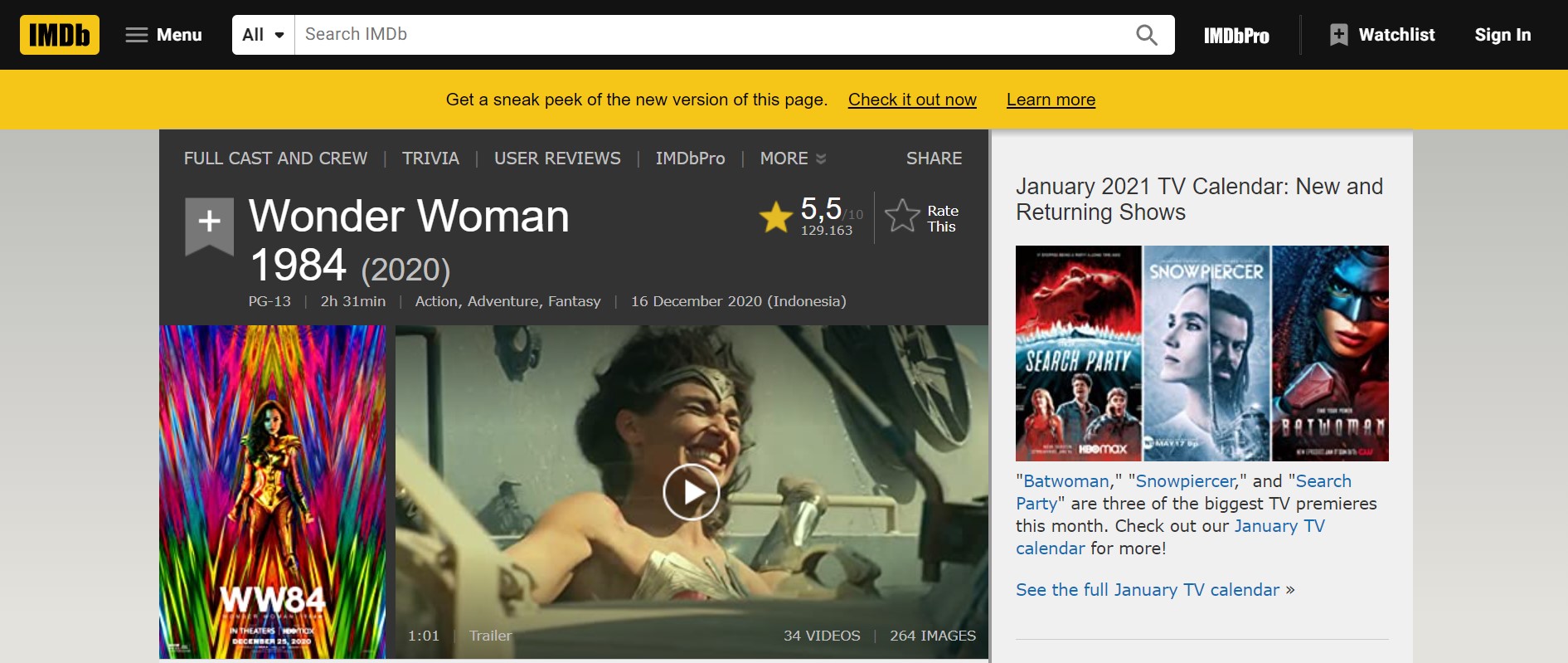
Task: Open the Batwoman poster image
Action: point(1330,353)
